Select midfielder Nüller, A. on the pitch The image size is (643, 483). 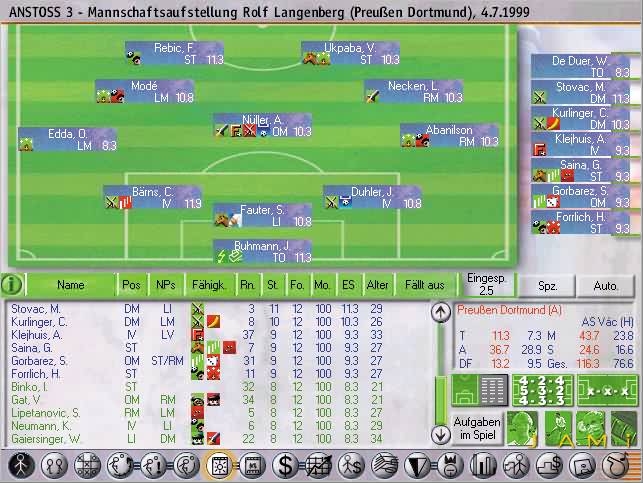[262, 125]
